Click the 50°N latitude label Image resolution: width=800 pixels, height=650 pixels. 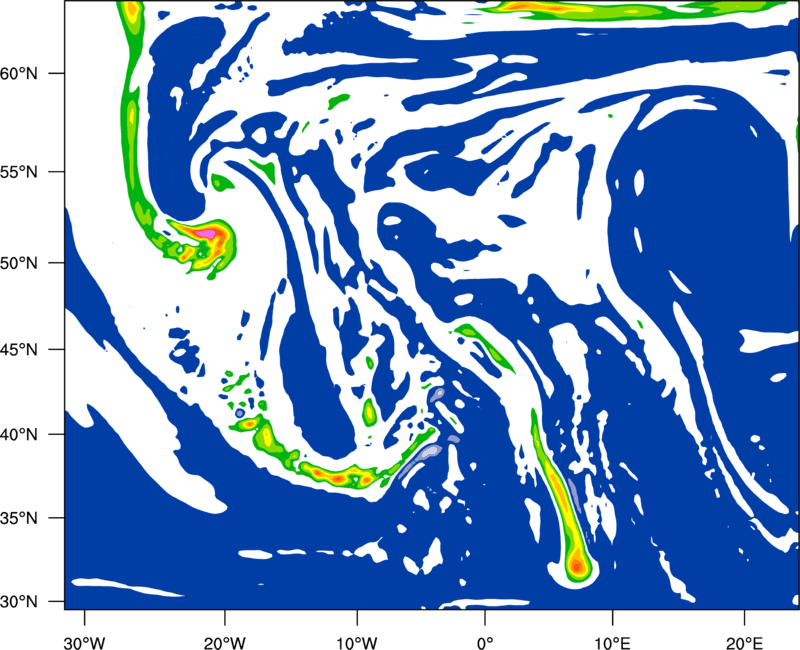(18, 263)
